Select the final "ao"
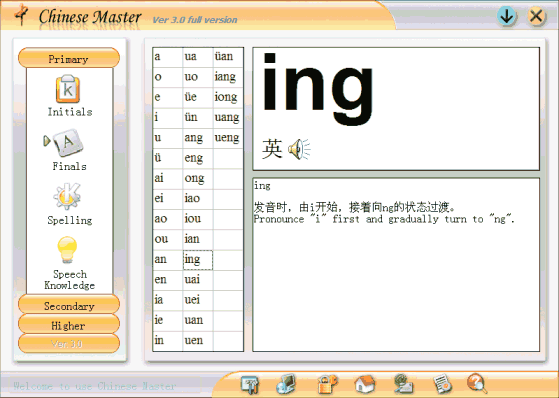559x398 pixels. (x=168, y=220)
